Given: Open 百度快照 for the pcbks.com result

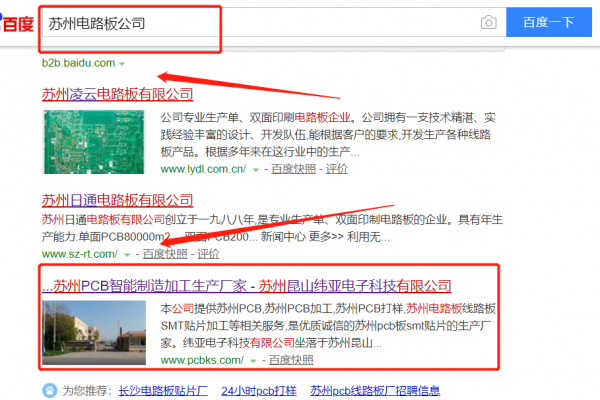Looking at the screenshot, I should (x=290, y=359).
